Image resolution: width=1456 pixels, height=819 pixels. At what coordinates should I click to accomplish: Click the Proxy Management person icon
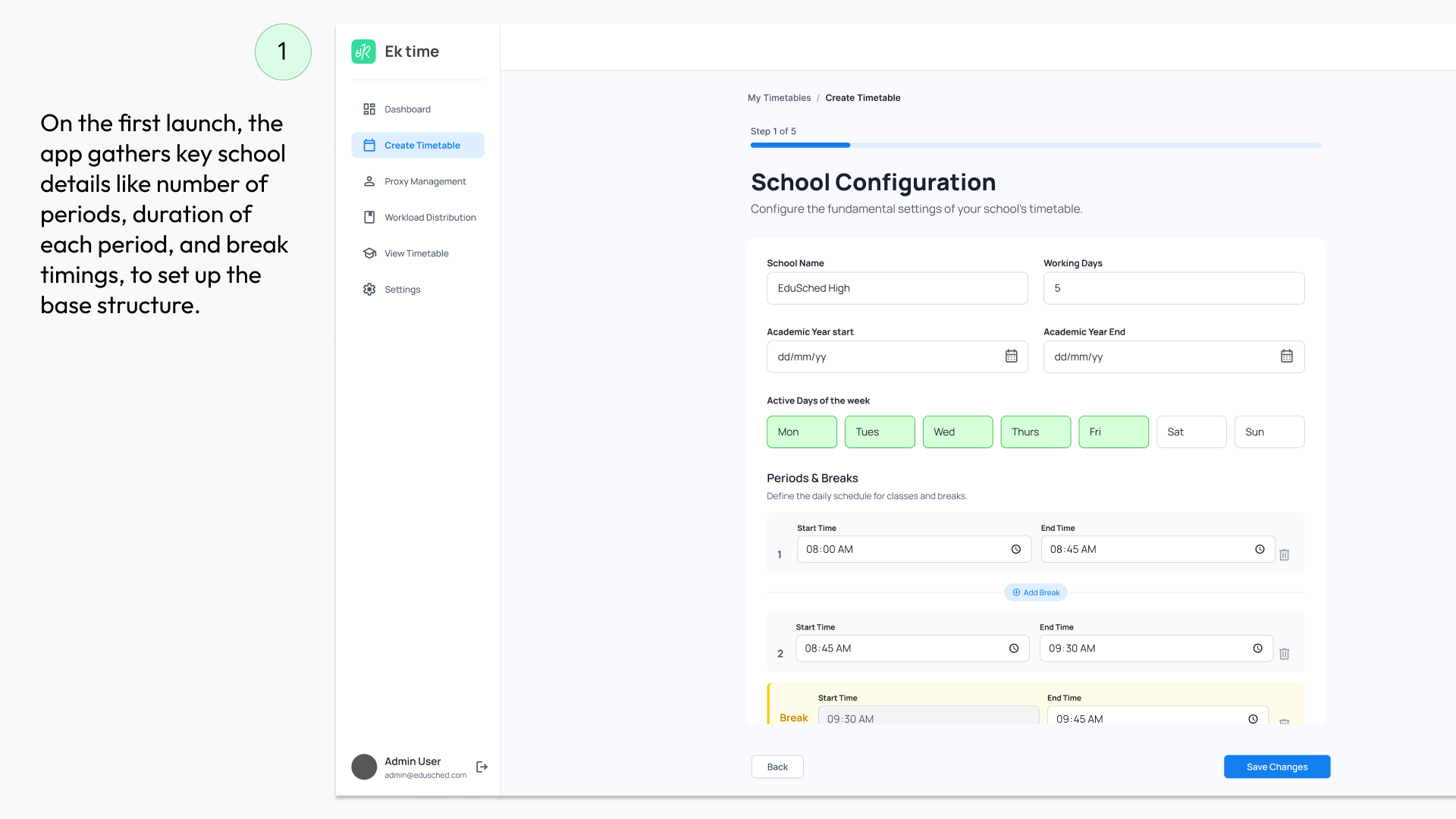[x=369, y=181]
